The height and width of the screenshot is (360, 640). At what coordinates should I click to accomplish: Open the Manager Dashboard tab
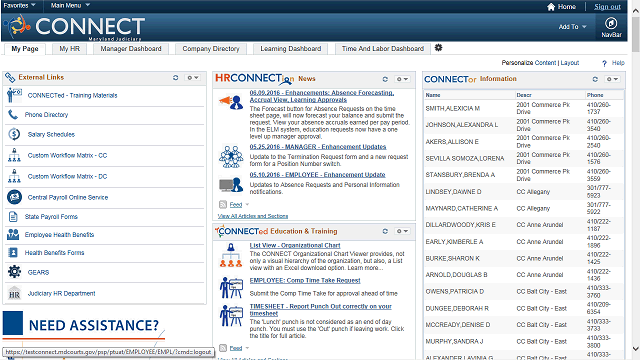[x=131, y=49]
